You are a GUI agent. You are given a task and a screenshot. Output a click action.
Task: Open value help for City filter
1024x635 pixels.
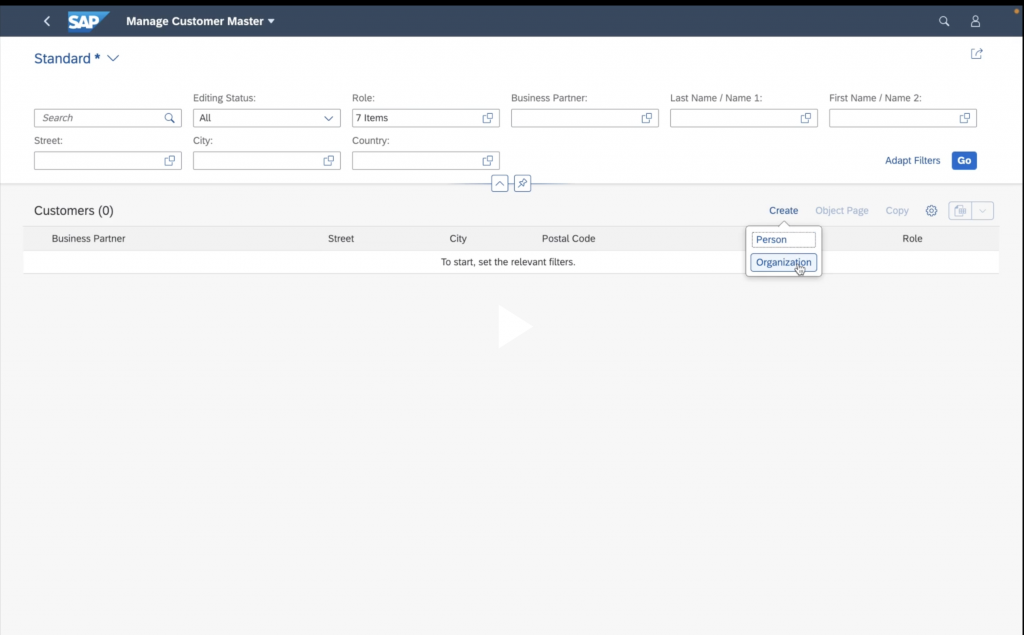click(x=329, y=161)
